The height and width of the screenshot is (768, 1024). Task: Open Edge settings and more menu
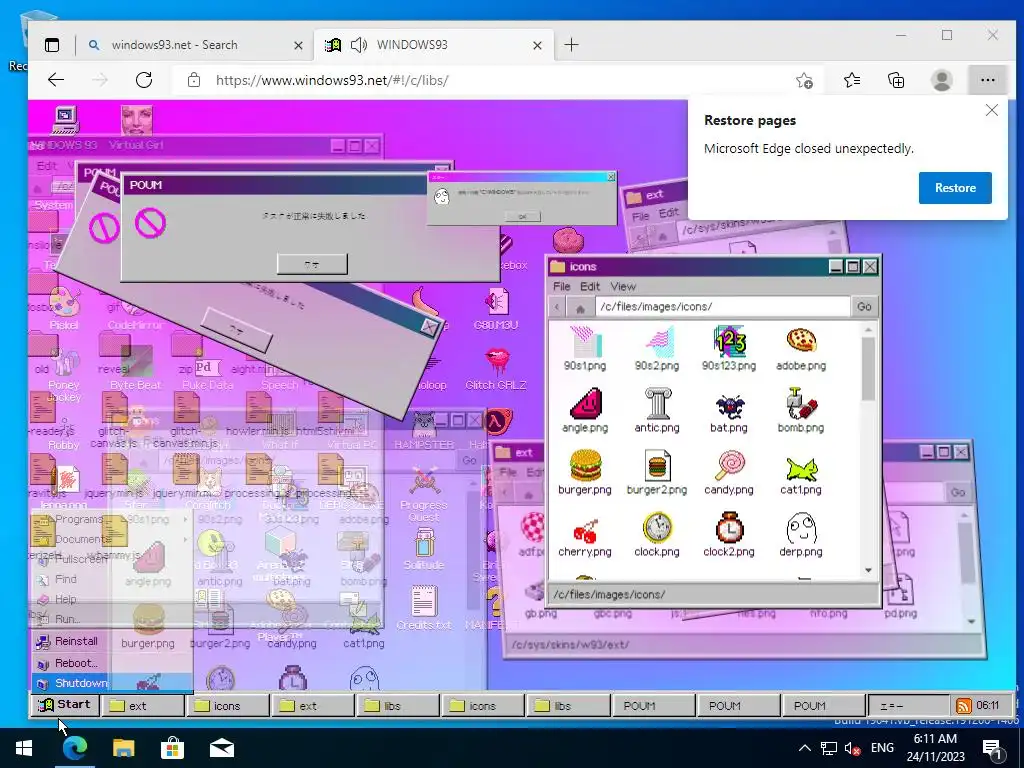click(x=987, y=80)
